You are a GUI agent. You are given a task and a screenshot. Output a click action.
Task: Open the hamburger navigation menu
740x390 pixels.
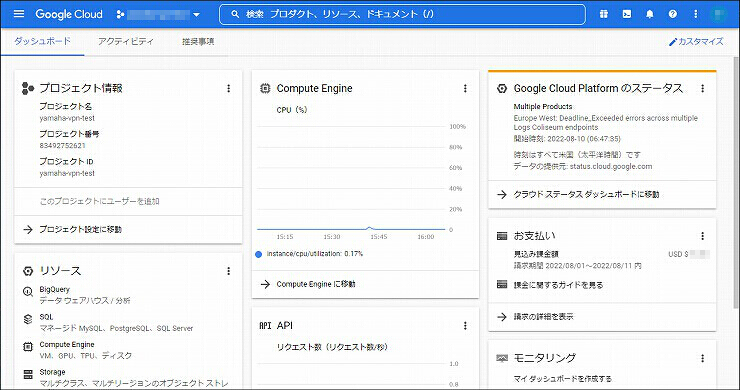(19, 14)
